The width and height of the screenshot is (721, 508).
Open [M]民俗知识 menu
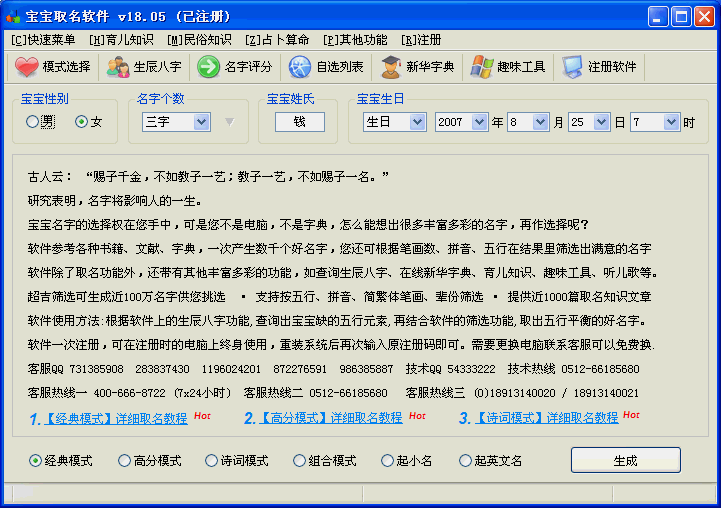pos(199,40)
